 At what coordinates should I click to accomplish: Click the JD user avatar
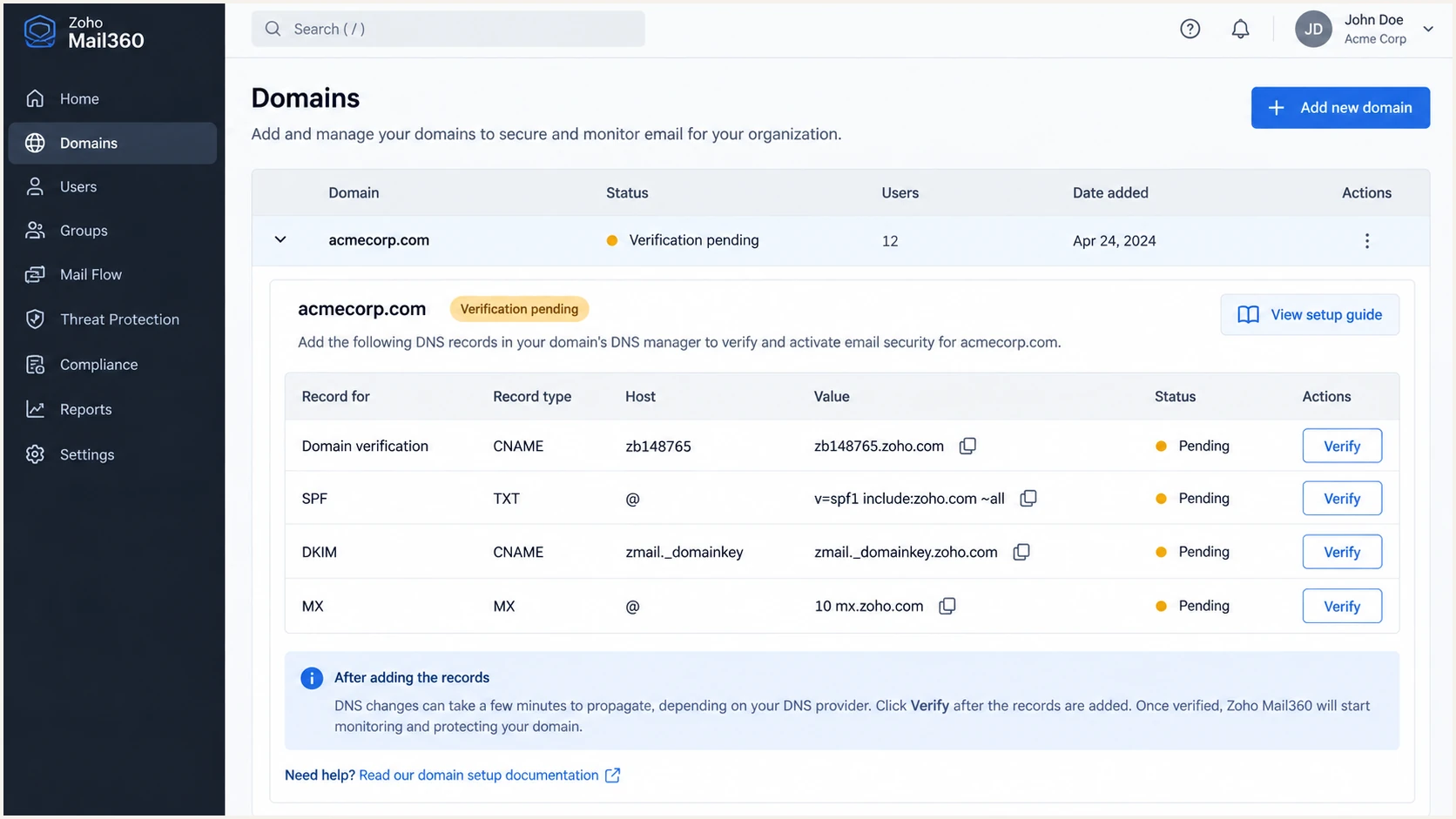tap(1313, 29)
